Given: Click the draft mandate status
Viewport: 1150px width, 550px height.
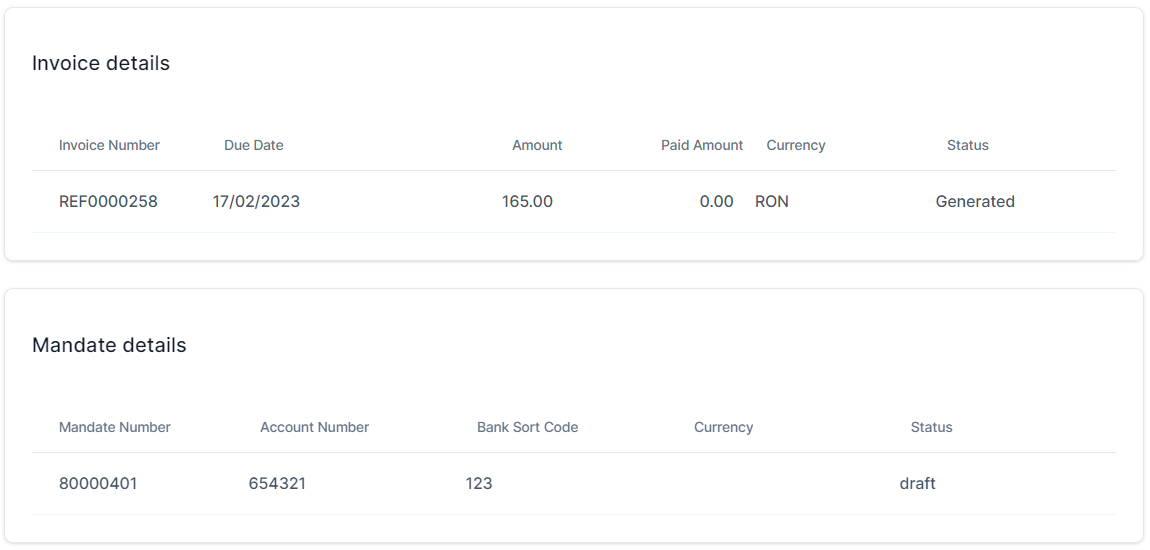Looking at the screenshot, I should click(917, 483).
